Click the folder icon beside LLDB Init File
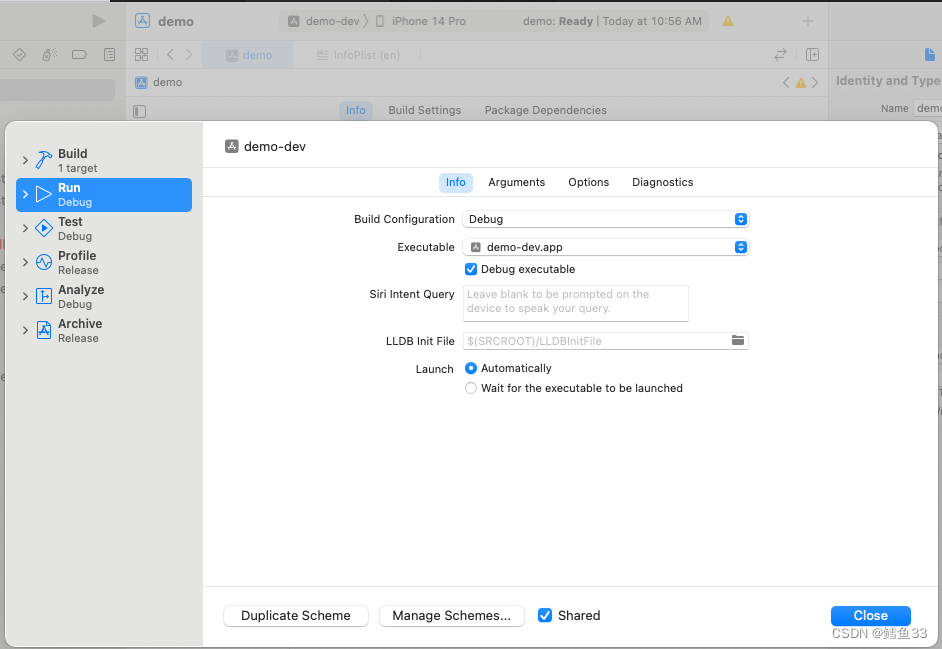 pos(738,341)
